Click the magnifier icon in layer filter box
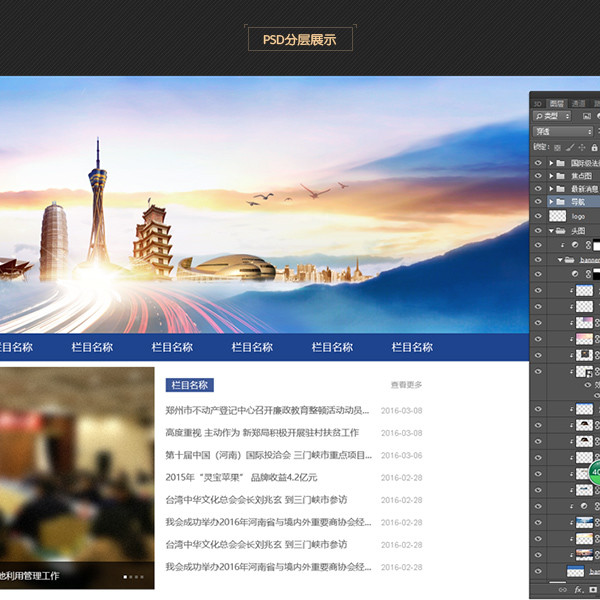The height and width of the screenshot is (600, 600). click(539, 116)
